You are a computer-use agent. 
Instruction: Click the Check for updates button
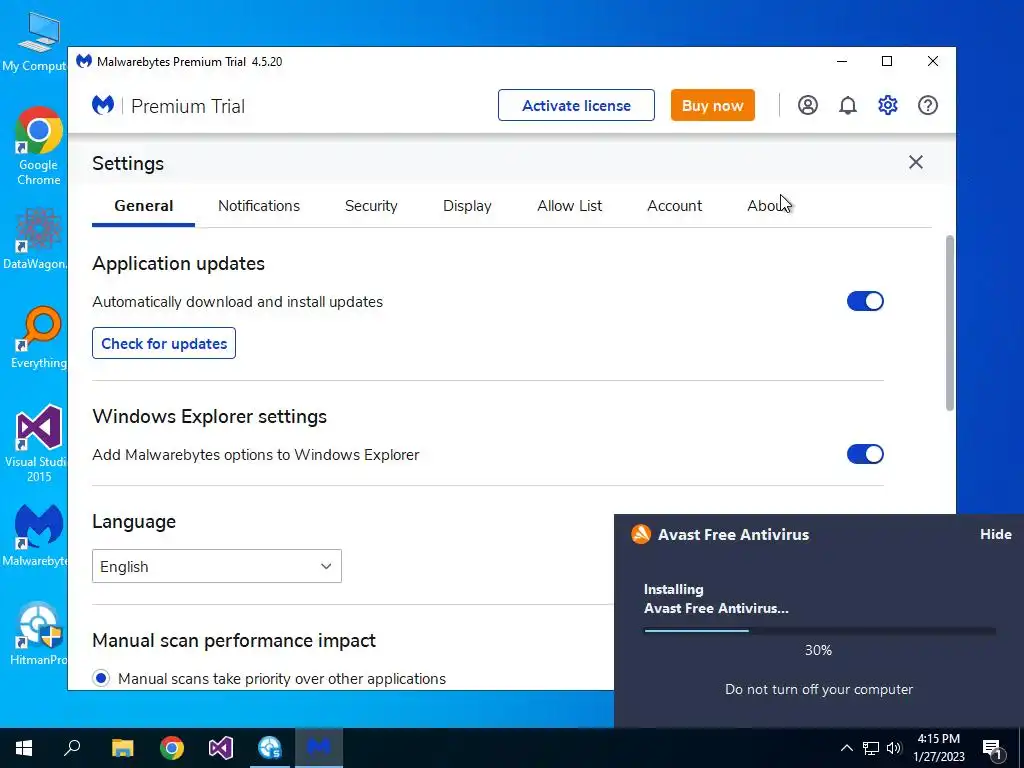pos(164,343)
